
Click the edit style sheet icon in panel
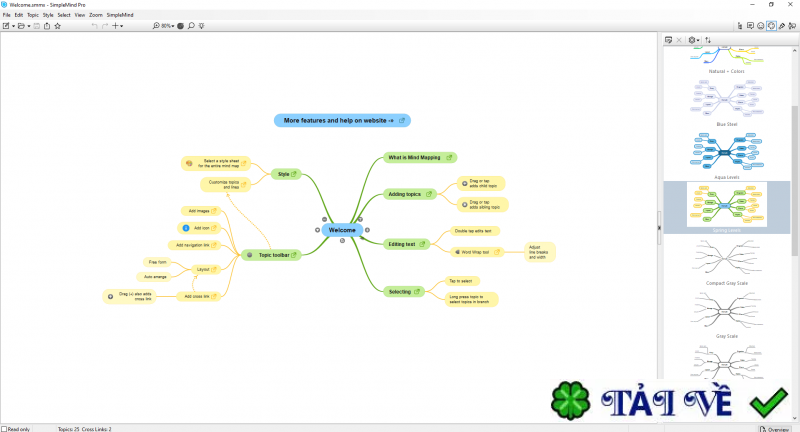tap(668, 40)
